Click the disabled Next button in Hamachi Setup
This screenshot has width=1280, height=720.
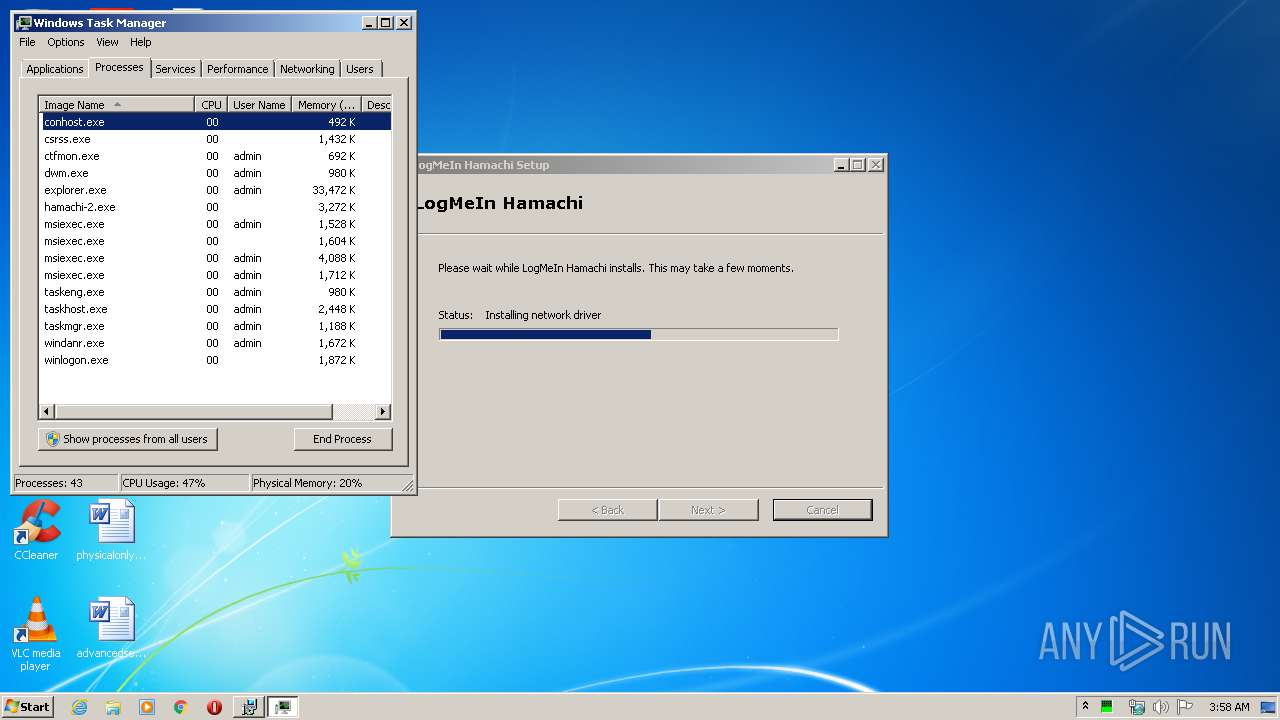click(708, 510)
